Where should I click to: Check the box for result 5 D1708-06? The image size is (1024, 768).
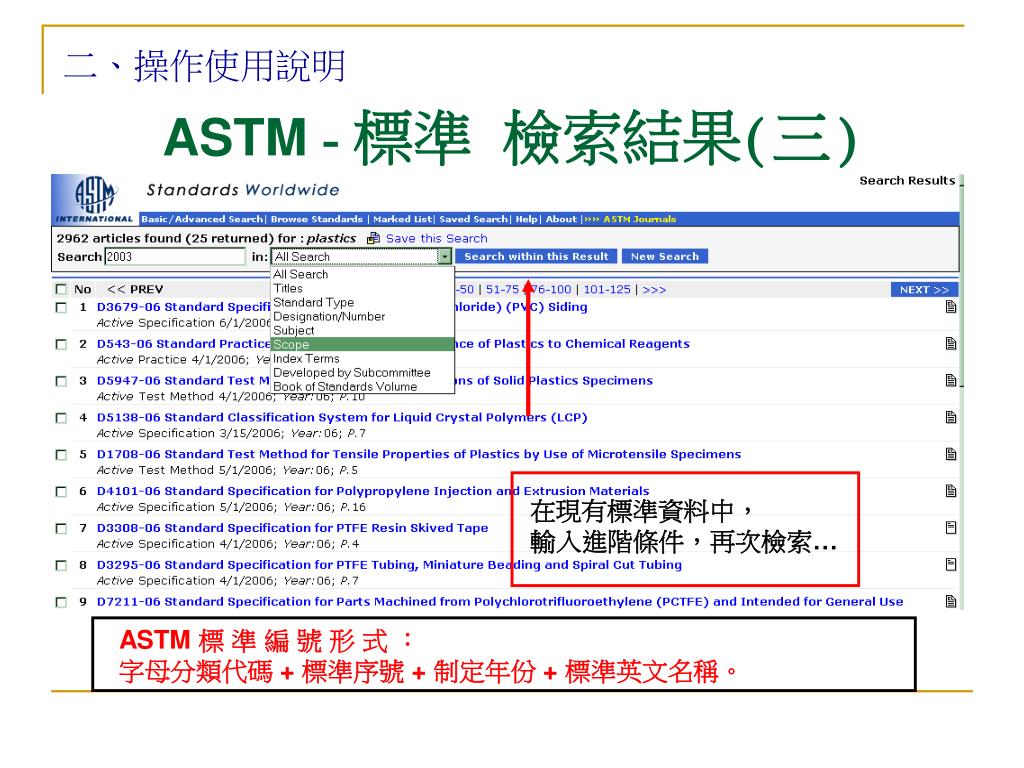click(61, 455)
